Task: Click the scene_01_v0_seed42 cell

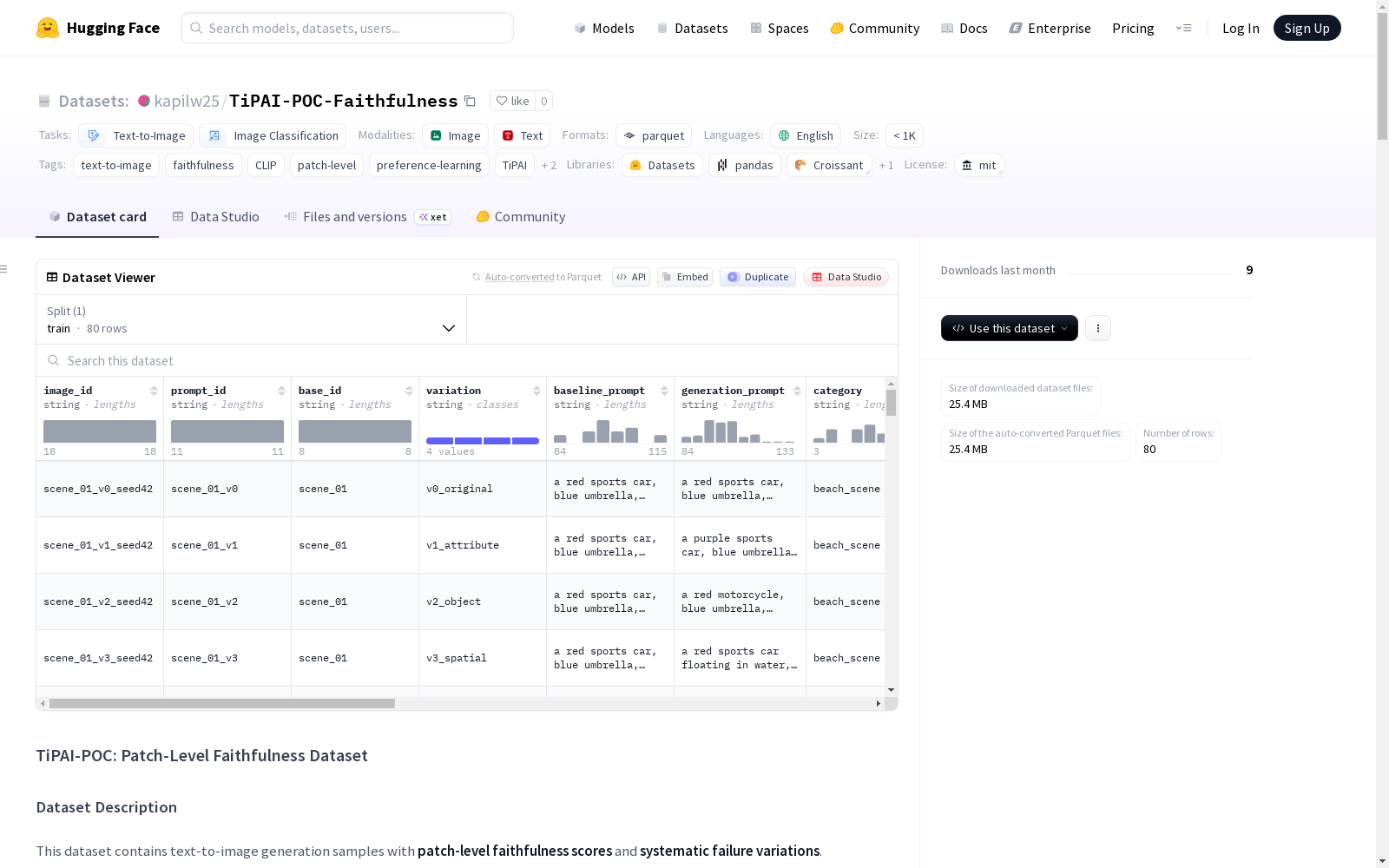Action: [98, 489]
